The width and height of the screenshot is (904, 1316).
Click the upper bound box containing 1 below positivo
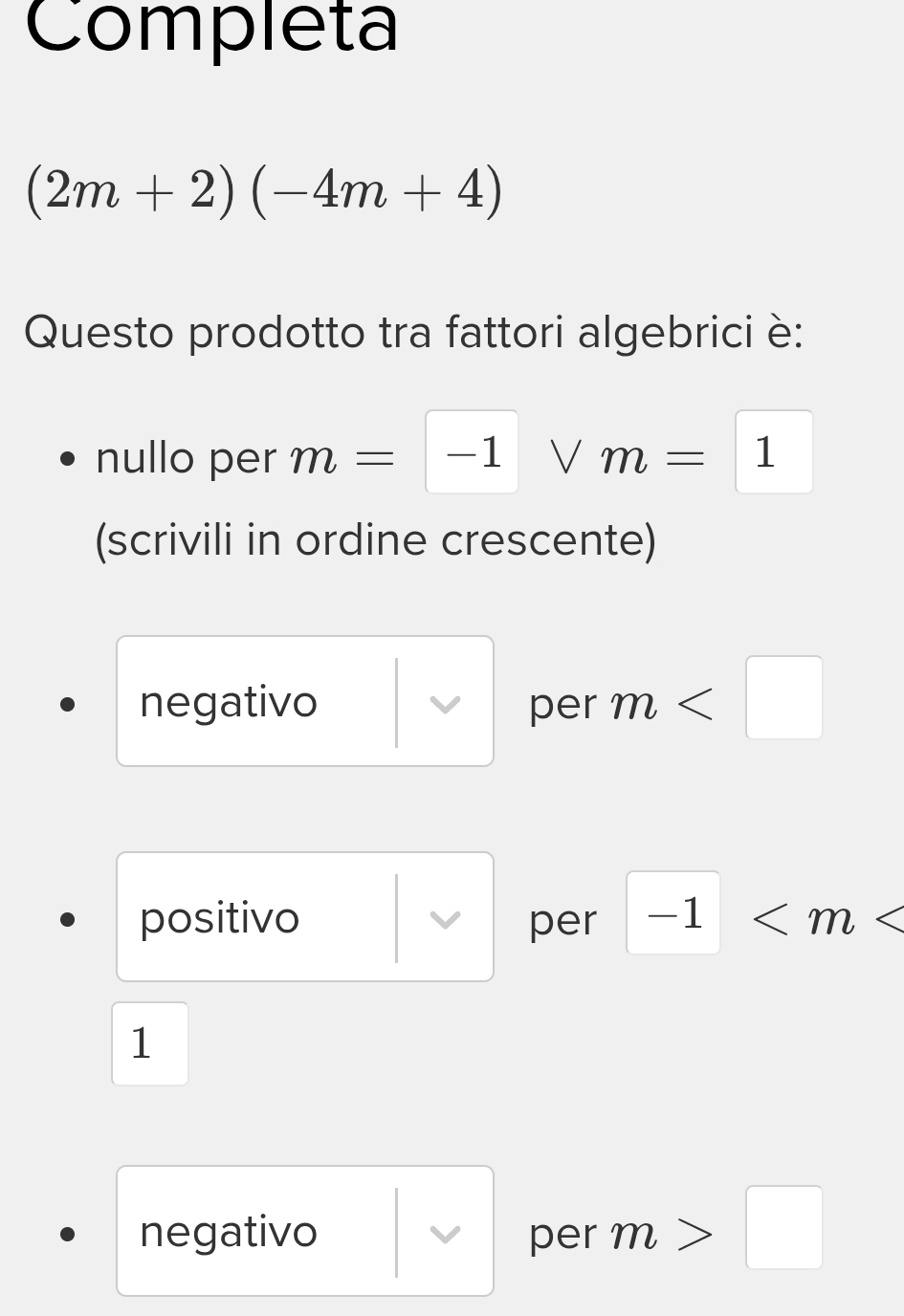pos(149,1043)
